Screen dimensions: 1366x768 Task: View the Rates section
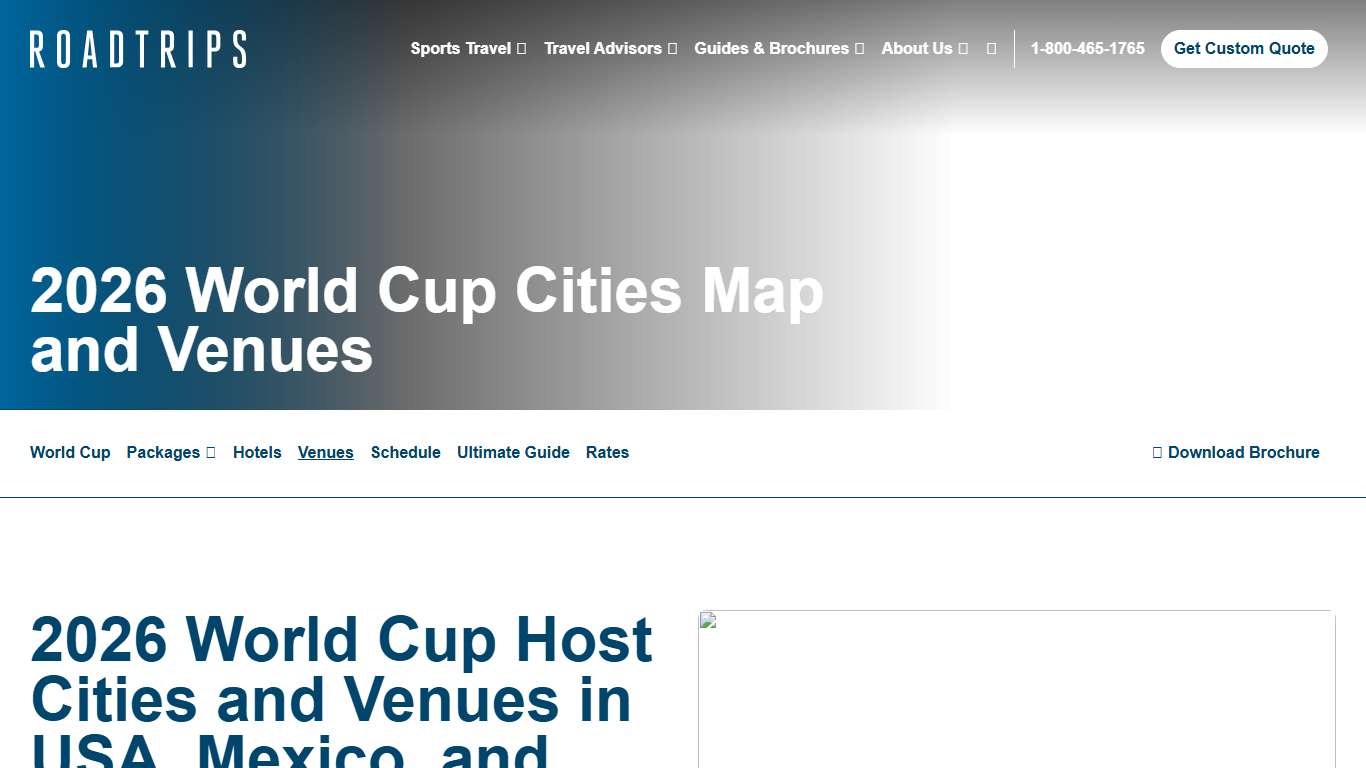click(607, 452)
